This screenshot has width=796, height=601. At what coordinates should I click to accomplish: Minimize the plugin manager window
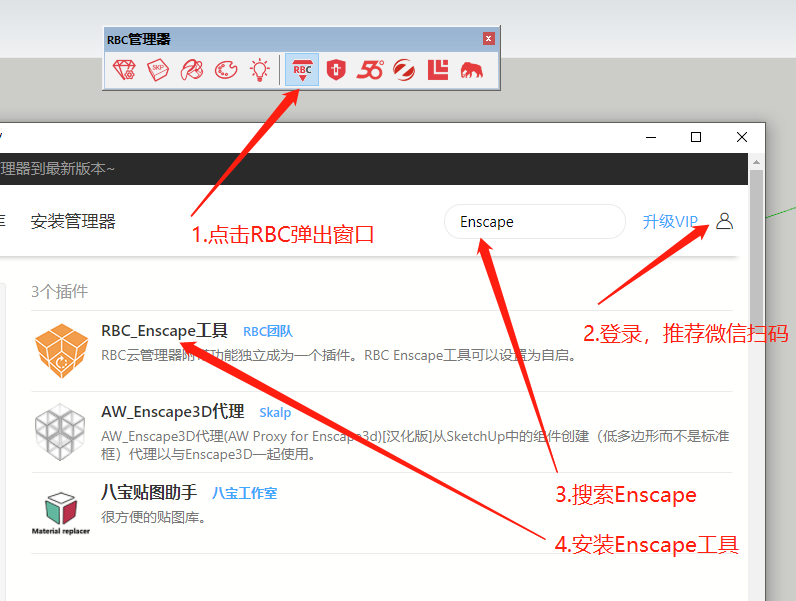(651, 137)
